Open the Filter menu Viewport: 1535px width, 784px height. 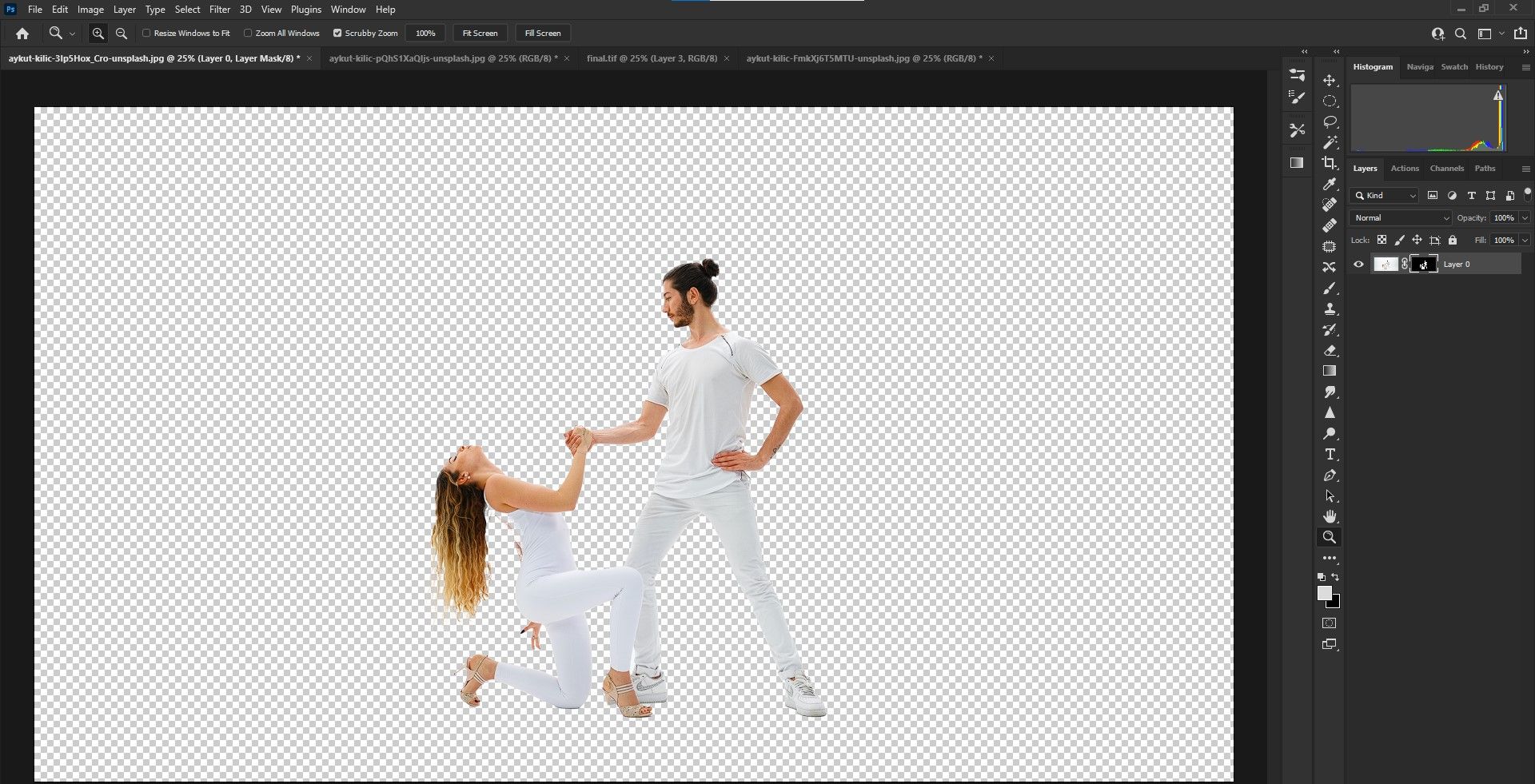coord(219,10)
